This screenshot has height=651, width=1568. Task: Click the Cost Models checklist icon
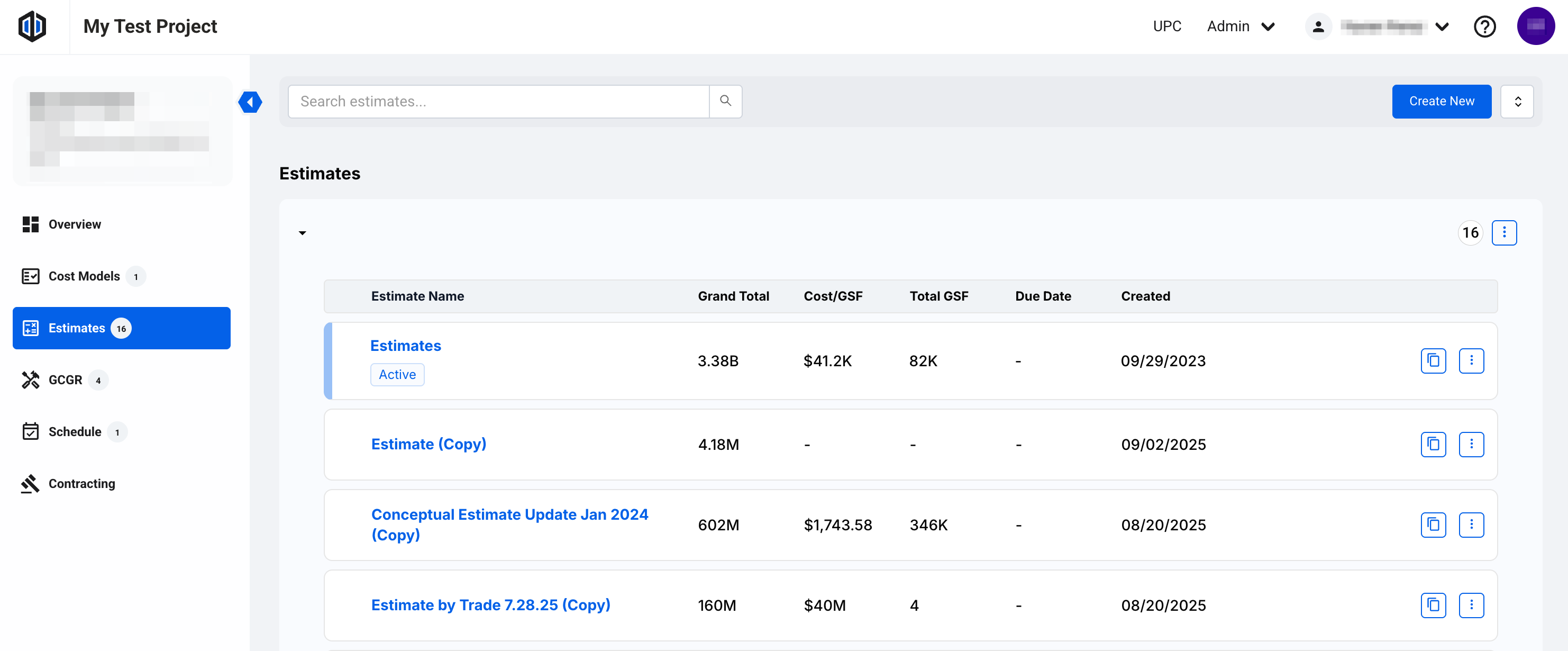[x=31, y=276]
